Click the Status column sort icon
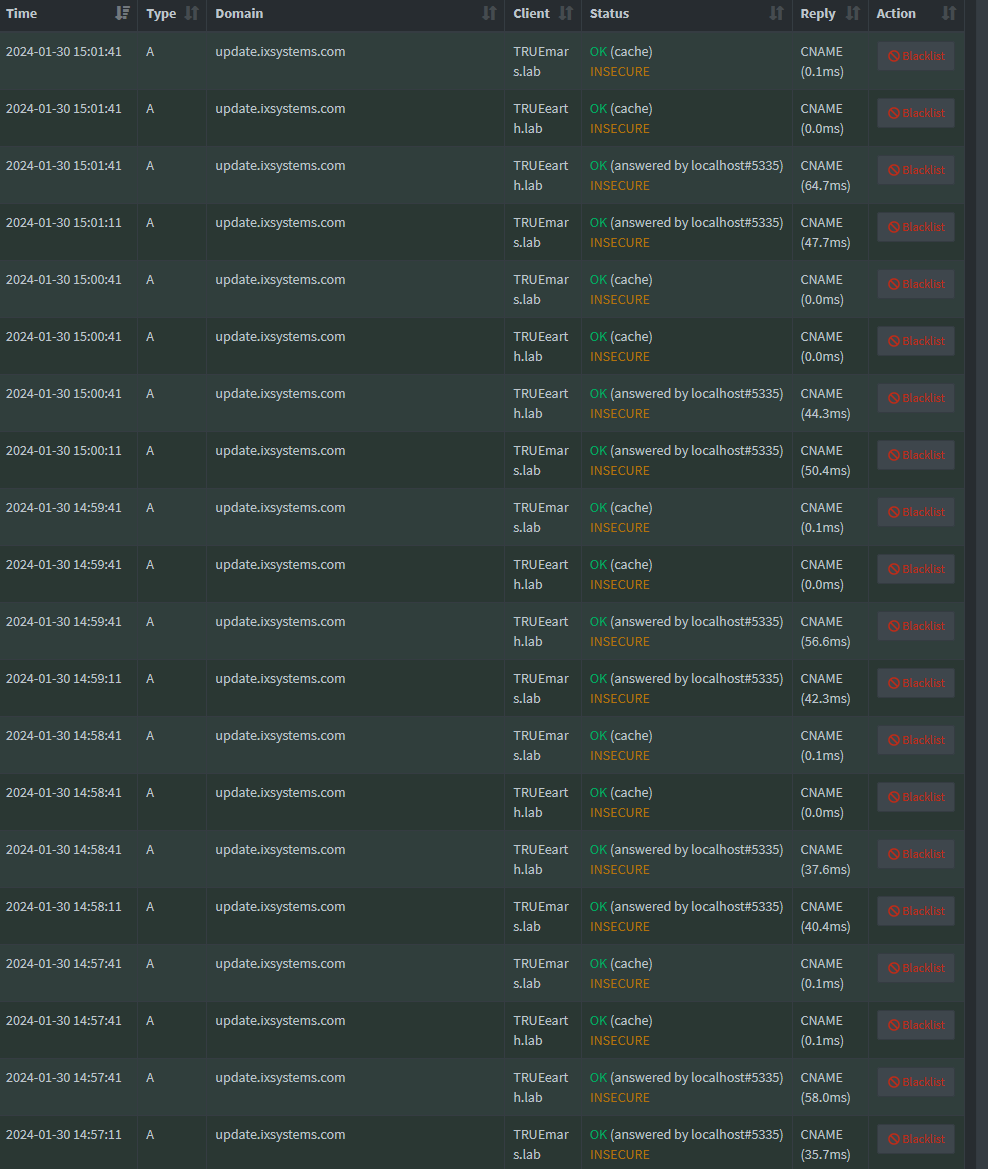This screenshot has width=988, height=1169. pyautogui.click(x=777, y=13)
